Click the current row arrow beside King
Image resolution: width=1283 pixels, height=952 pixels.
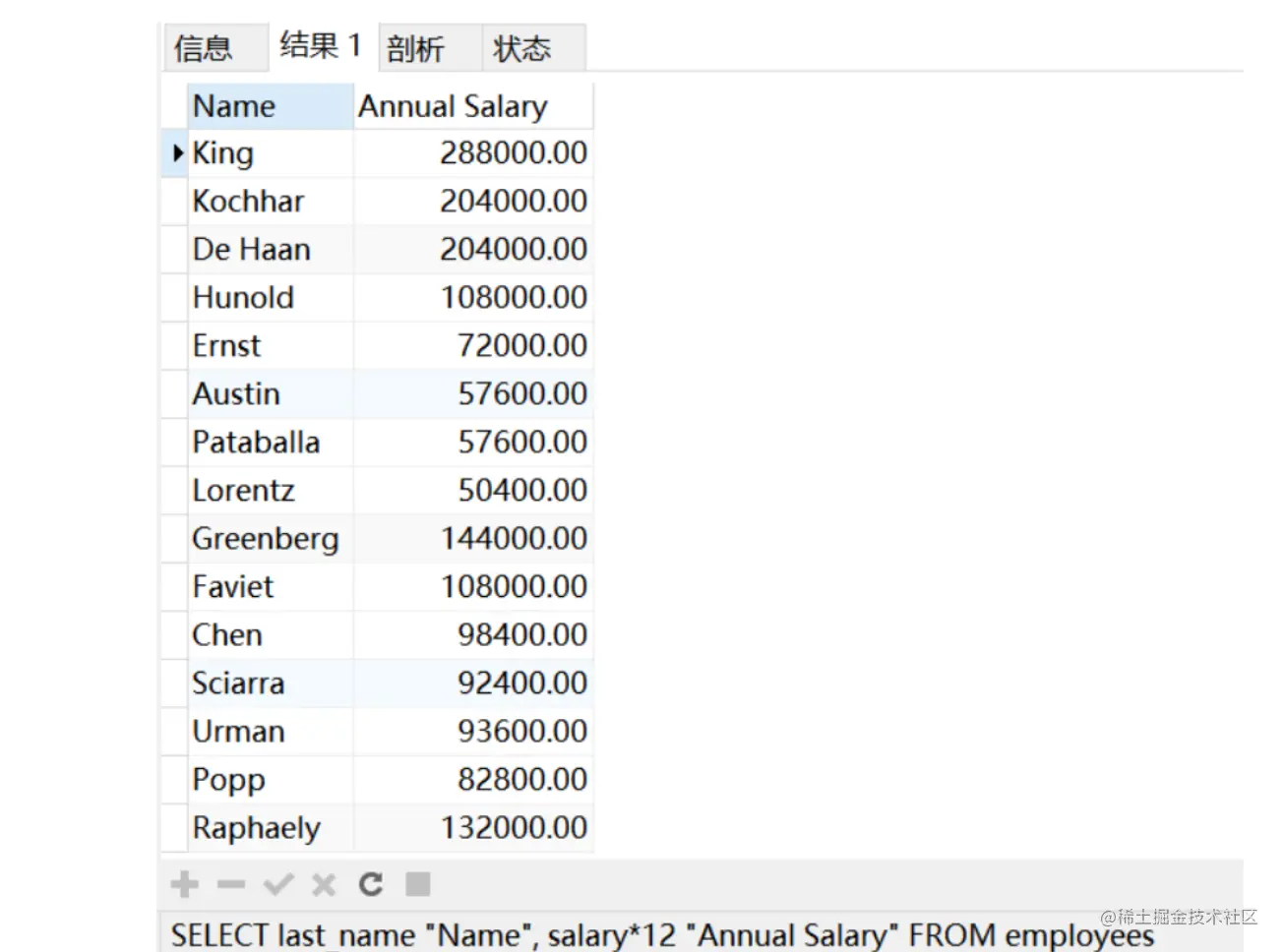click(x=177, y=152)
